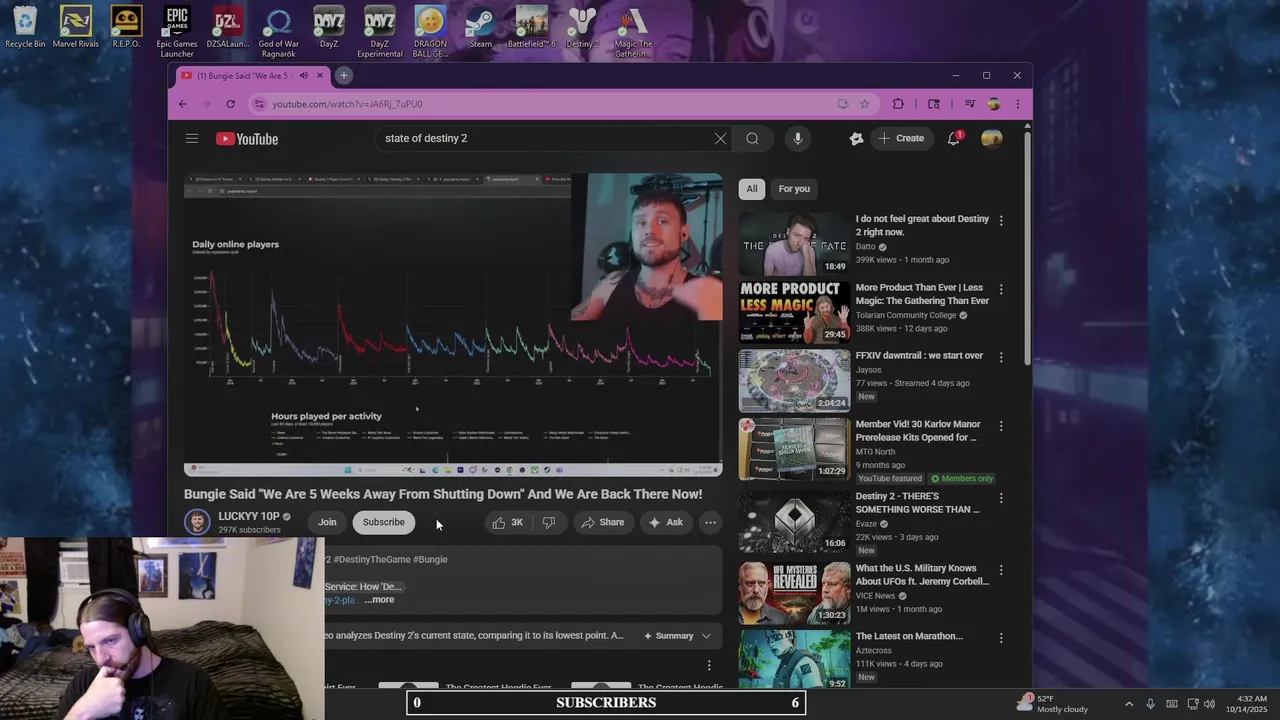Open the Recycle Bin desktop icon
The image size is (1280, 720).
[25, 27]
